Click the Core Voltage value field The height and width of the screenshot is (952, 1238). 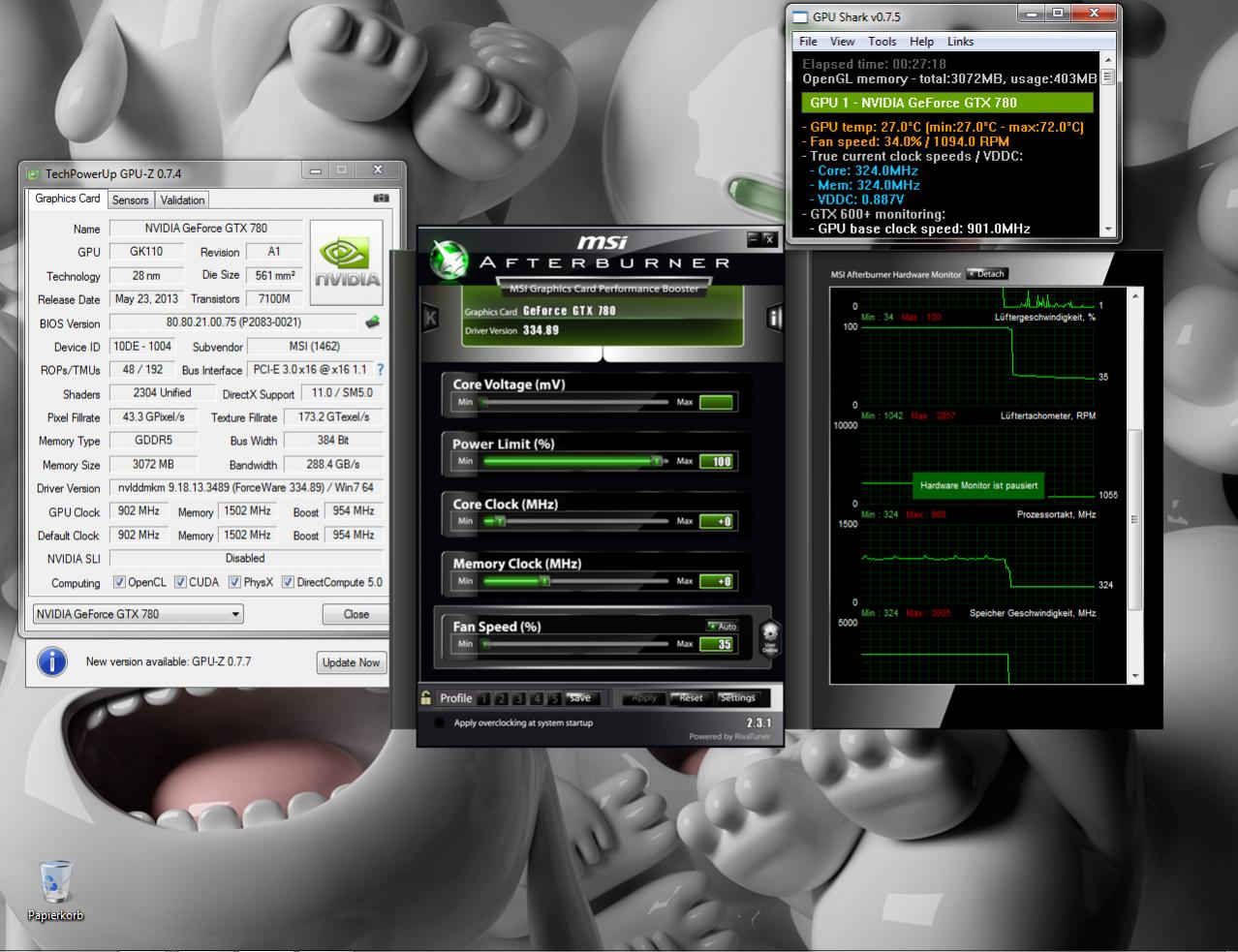click(716, 402)
